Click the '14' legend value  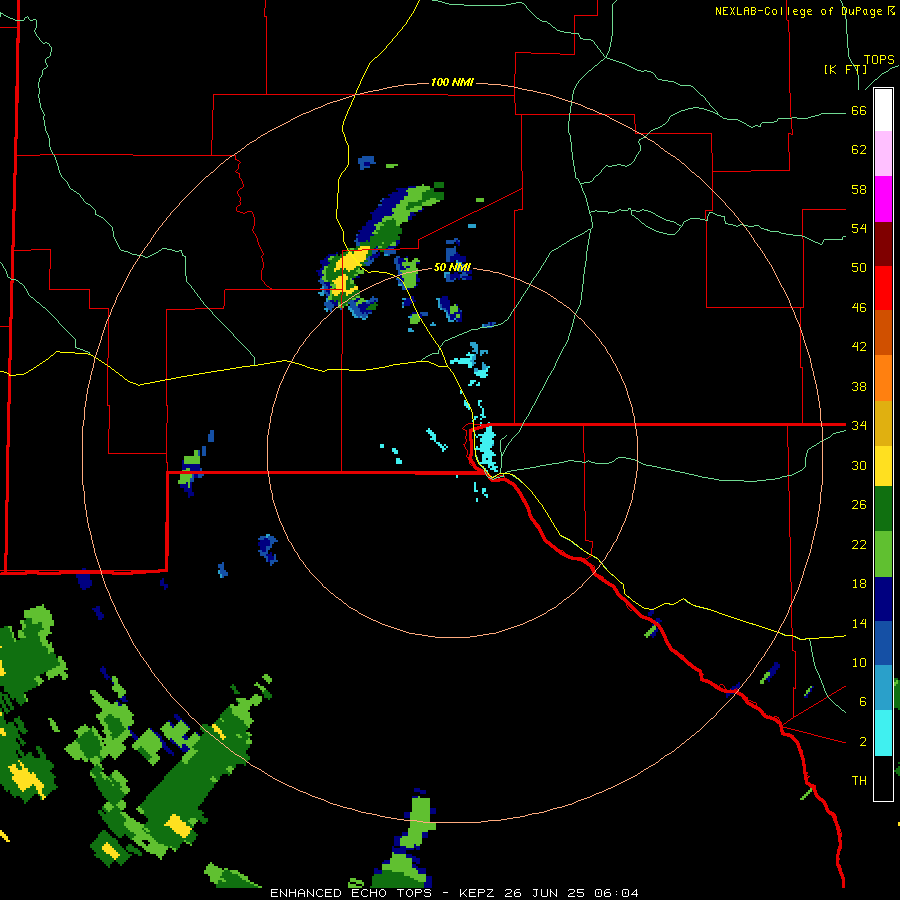tap(859, 623)
